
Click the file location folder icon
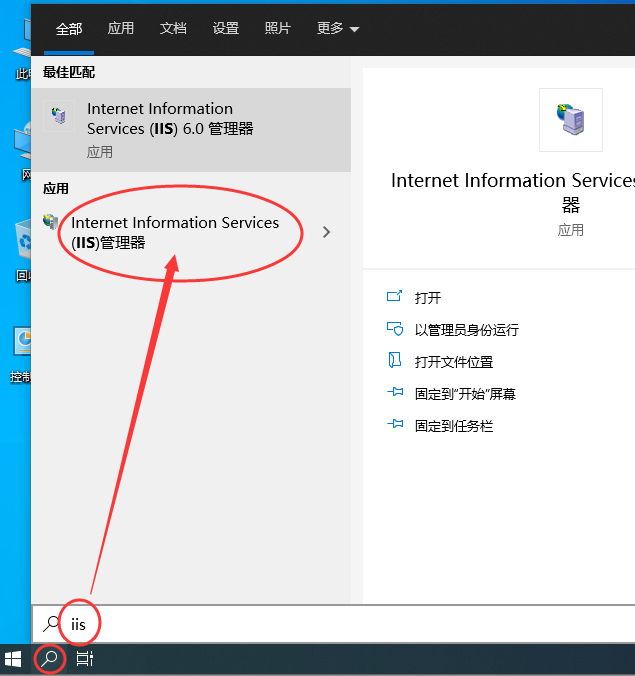[395, 360]
